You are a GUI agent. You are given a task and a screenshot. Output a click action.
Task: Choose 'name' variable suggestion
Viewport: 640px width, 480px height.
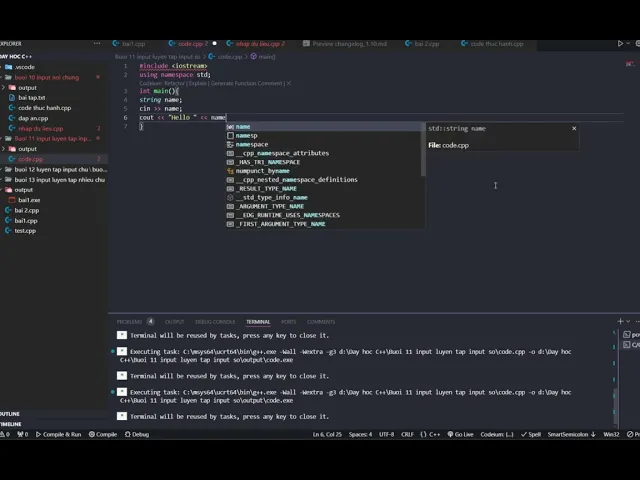(x=324, y=127)
